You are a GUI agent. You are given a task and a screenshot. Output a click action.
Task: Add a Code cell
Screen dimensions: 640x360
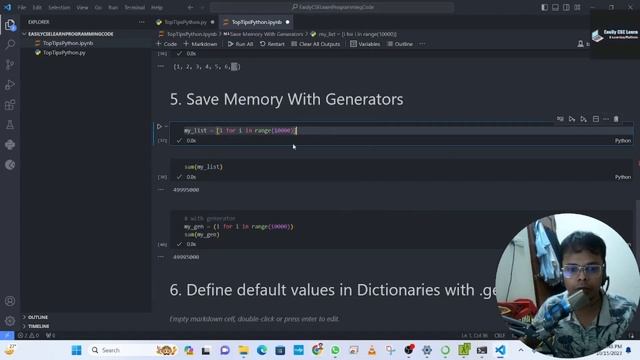pos(167,44)
